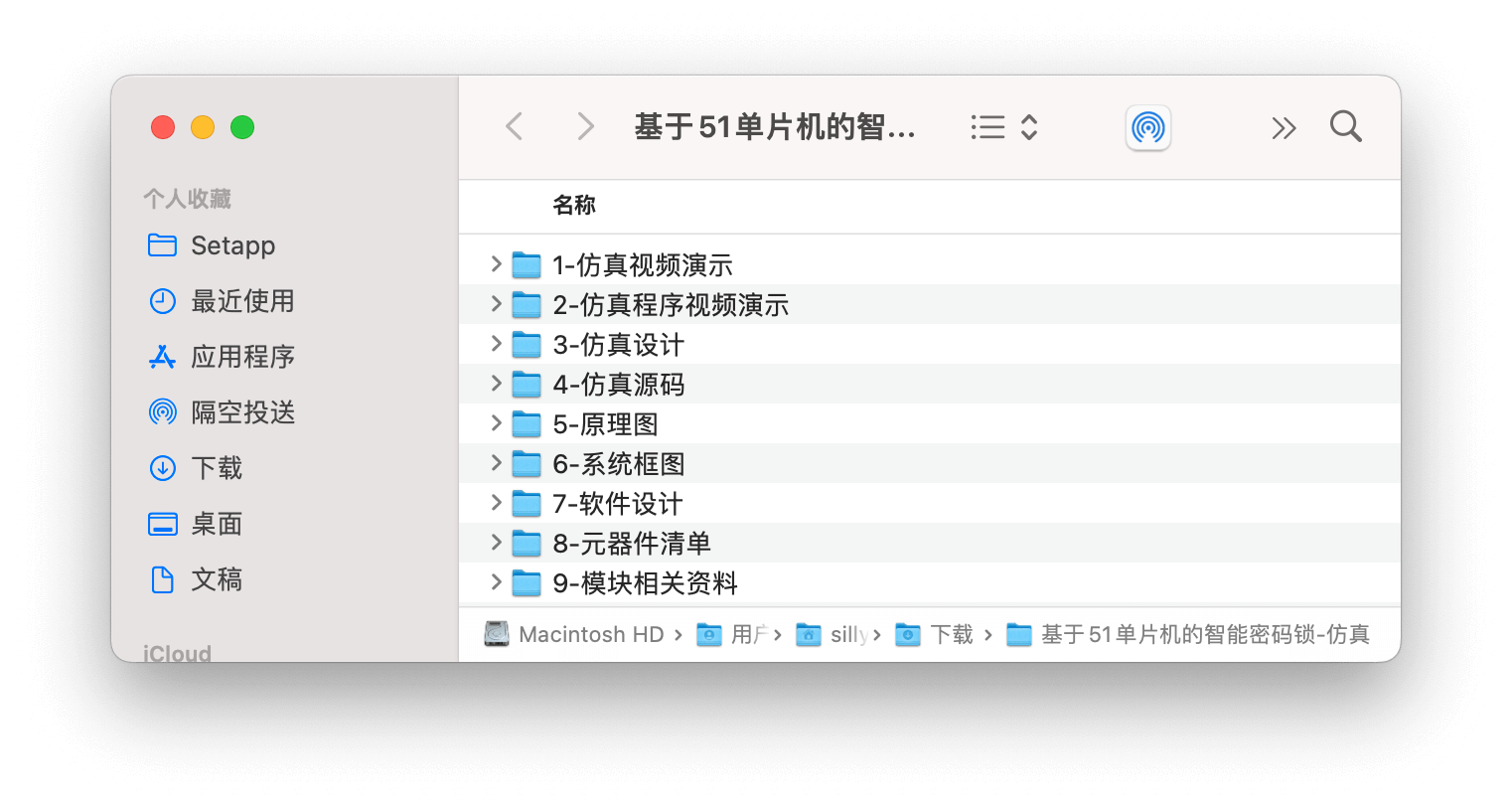
Task: Open the search magnifier icon
Action: (x=1346, y=126)
